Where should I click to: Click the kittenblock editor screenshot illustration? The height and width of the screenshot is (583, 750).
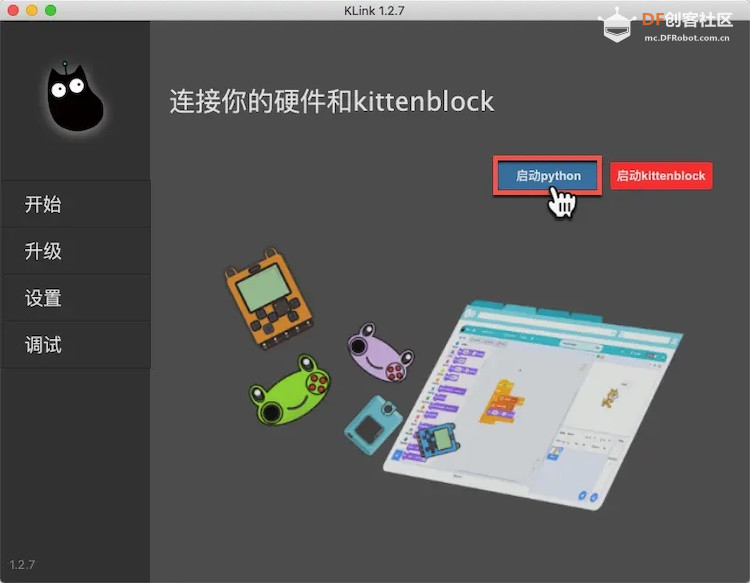[531, 404]
